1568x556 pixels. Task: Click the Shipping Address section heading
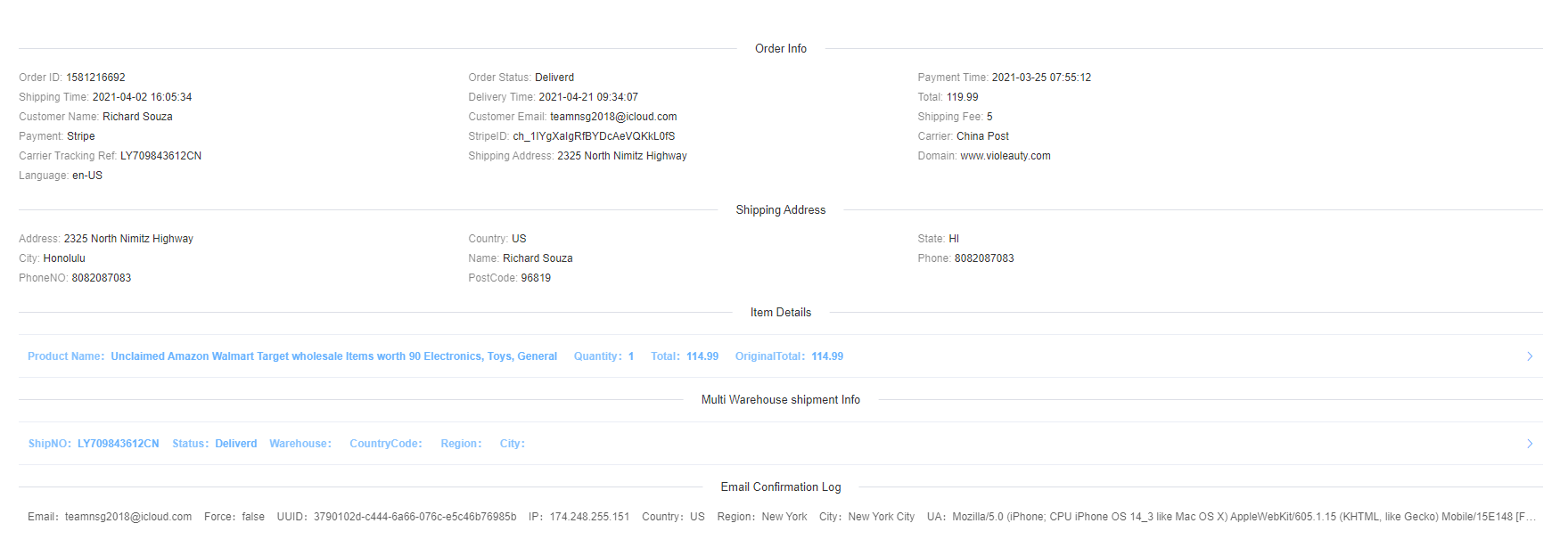(x=780, y=210)
